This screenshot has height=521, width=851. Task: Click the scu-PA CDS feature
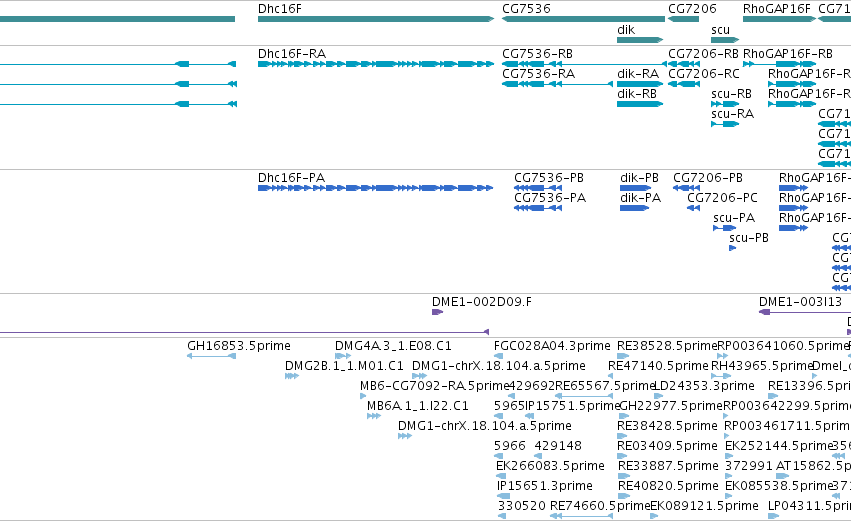[x=725, y=228]
